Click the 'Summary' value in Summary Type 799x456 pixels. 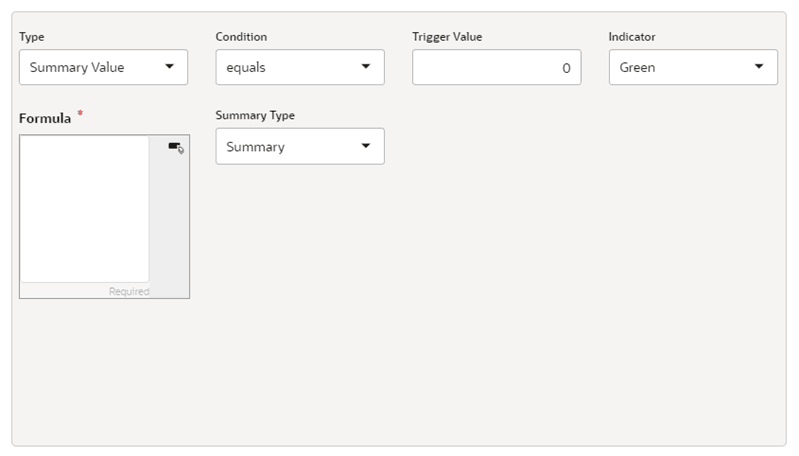255,147
